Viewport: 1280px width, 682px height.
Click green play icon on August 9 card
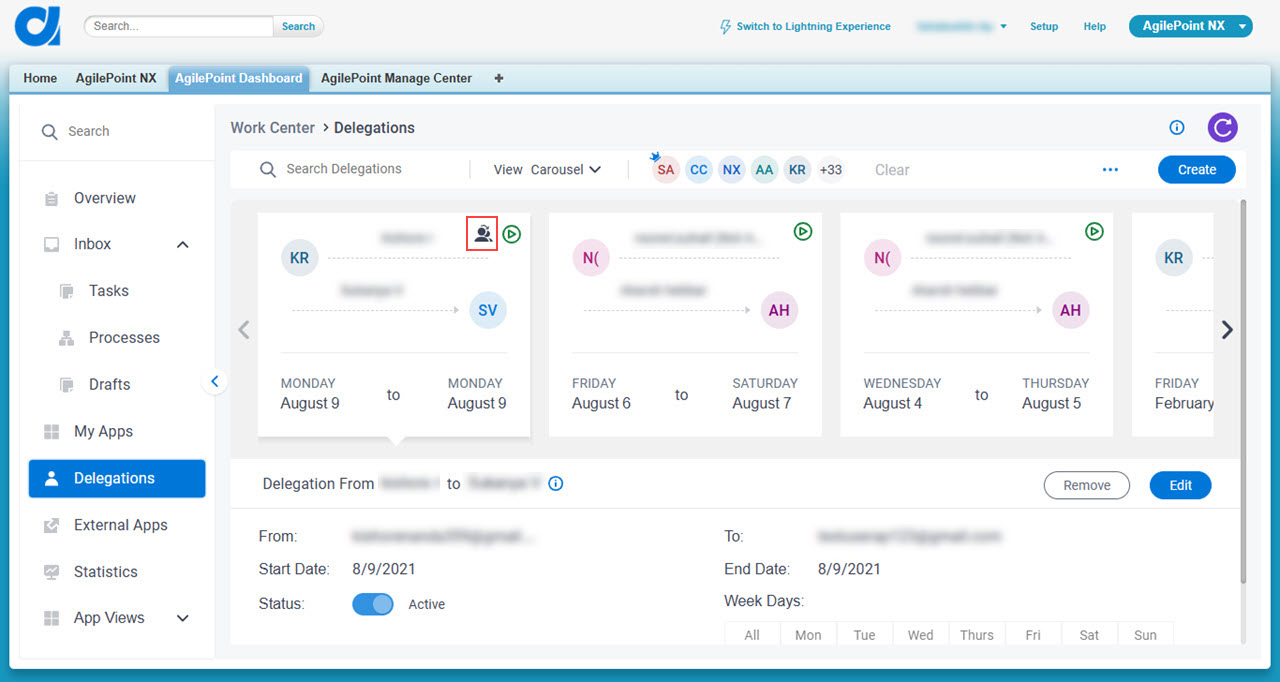pyautogui.click(x=512, y=235)
